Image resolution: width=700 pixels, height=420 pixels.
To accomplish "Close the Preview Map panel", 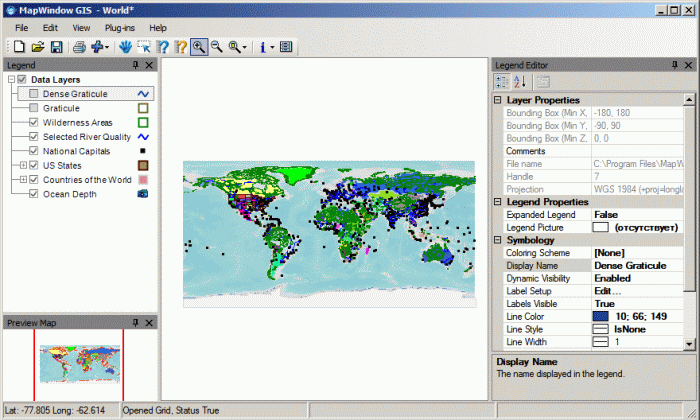I will (149, 323).
